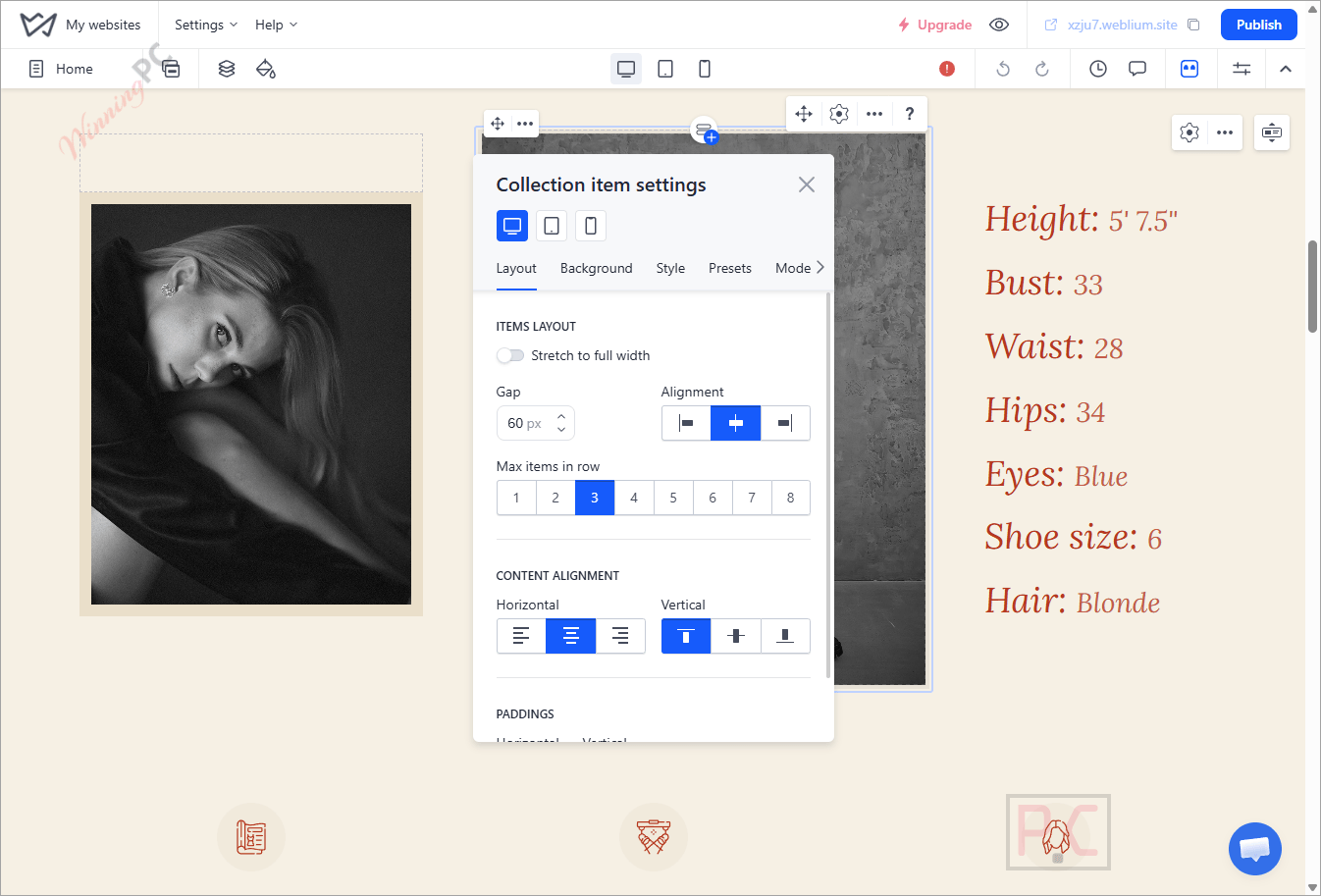The image size is (1321, 896).
Task: Show more settings tabs with arrow
Action: 820,267
